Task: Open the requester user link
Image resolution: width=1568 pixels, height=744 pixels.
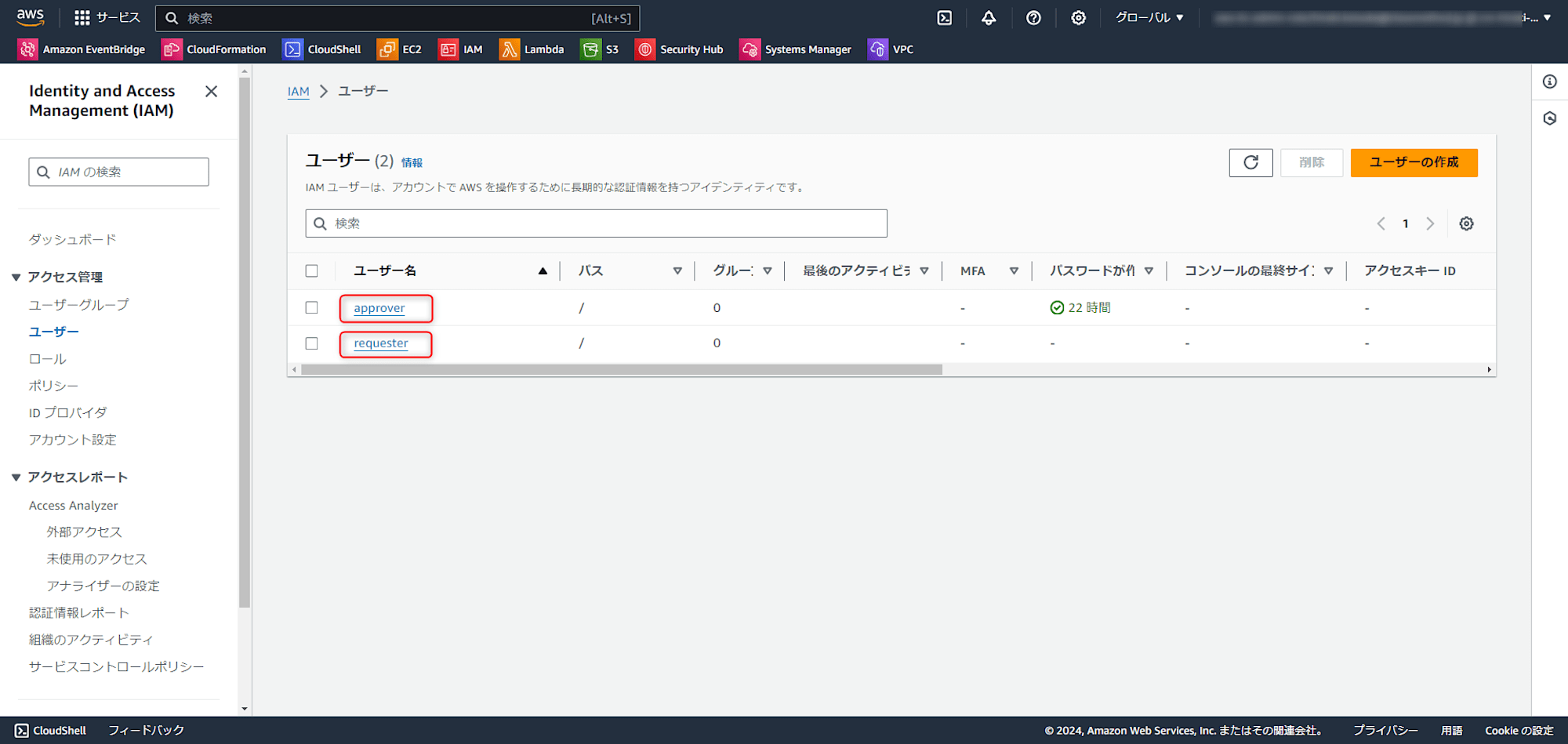Action: (x=381, y=343)
